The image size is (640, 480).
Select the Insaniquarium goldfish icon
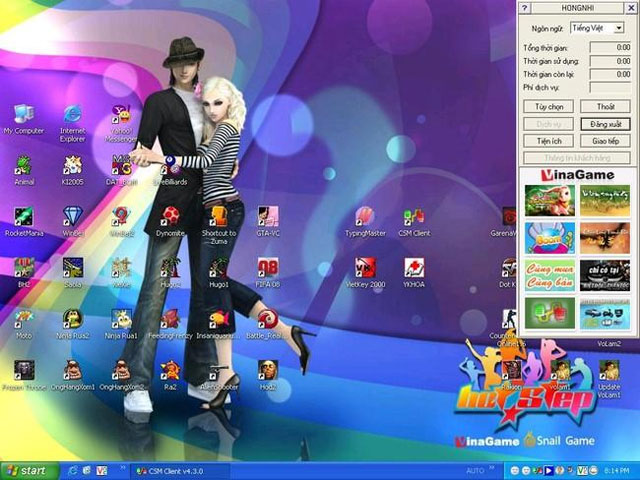[219, 324]
